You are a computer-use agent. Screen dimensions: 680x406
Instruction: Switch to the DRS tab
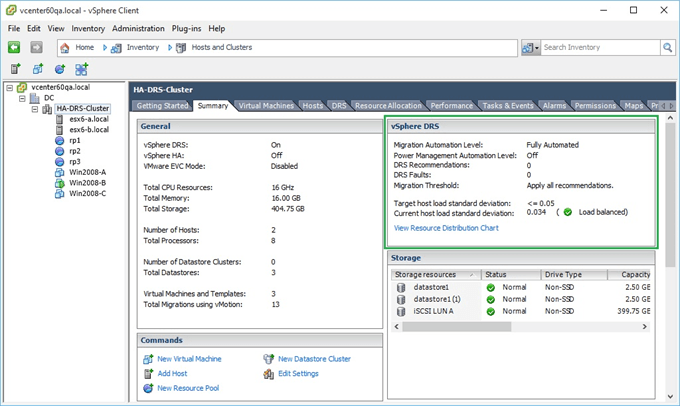pyautogui.click(x=339, y=106)
